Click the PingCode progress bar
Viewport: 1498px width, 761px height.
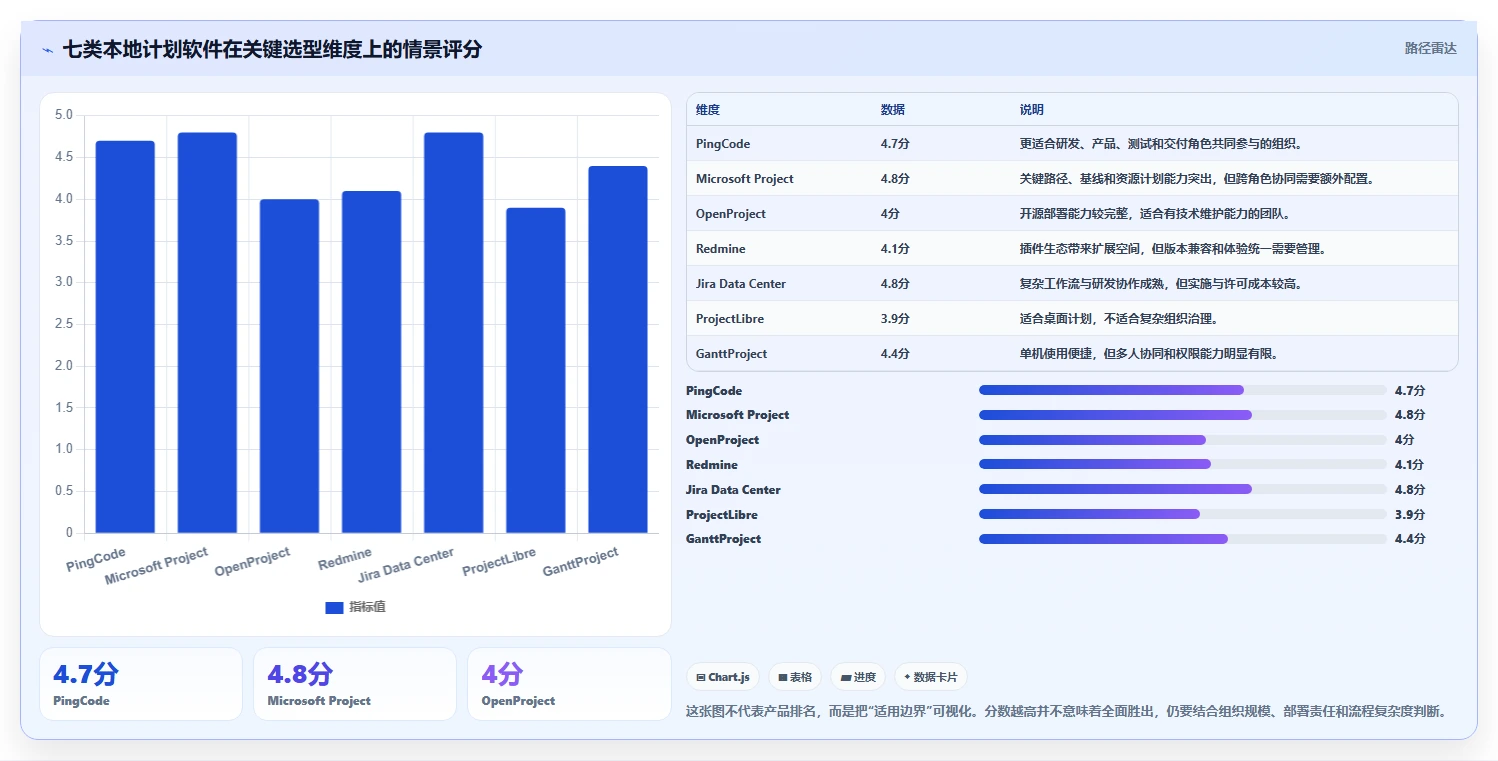coord(1183,390)
